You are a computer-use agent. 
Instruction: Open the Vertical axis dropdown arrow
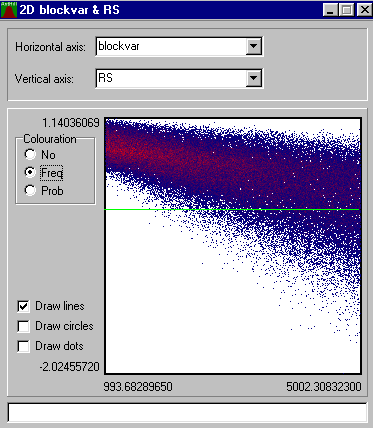(253, 78)
